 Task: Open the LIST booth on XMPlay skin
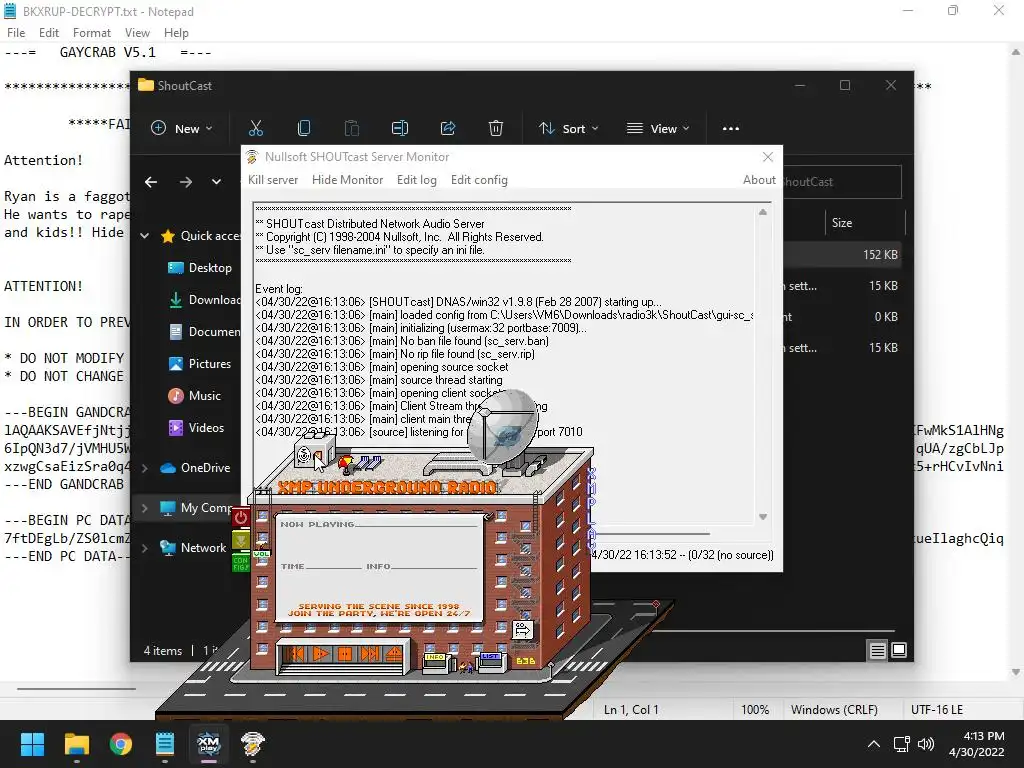490,662
